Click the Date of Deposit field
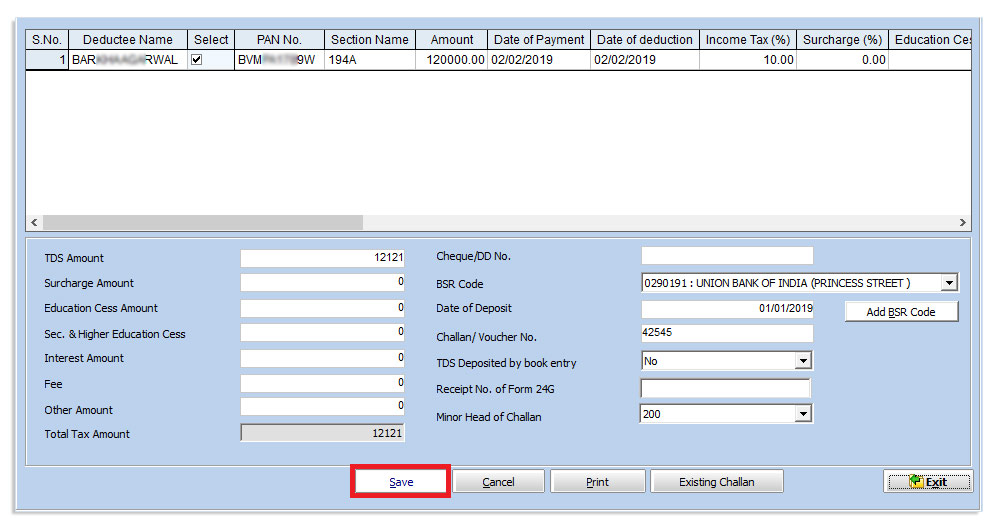 coord(727,309)
